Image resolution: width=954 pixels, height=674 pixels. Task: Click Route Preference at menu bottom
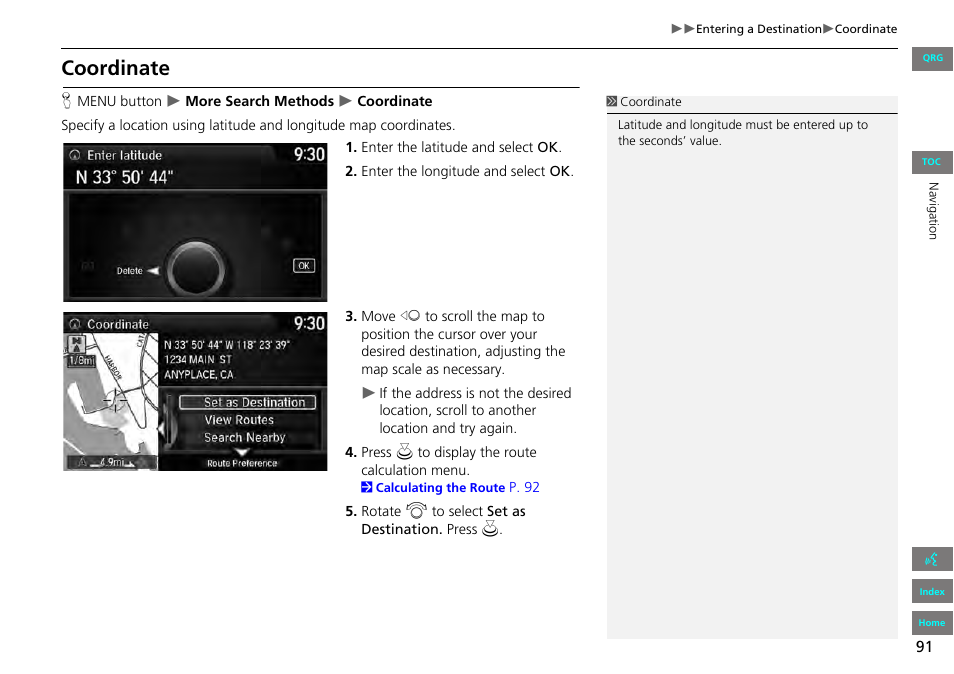click(x=242, y=464)
